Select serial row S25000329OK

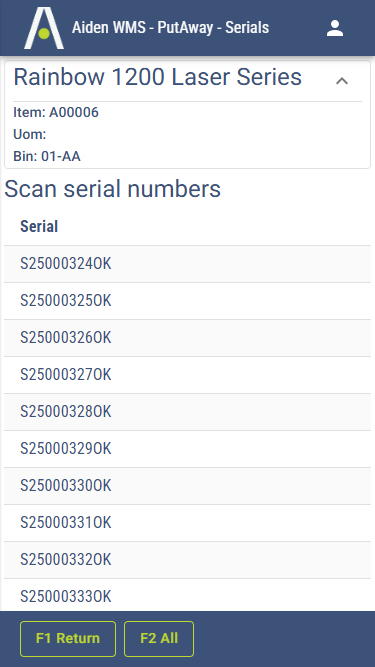pos(188,449)
